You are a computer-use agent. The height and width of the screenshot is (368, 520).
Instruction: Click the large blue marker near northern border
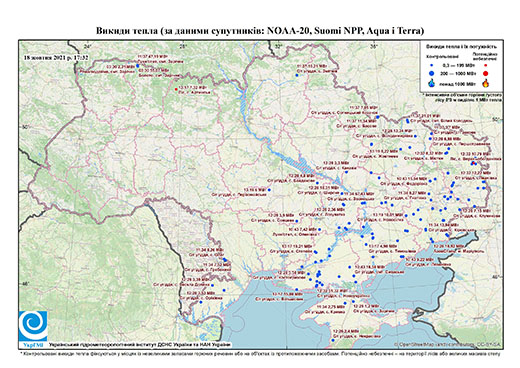[138, 66]
